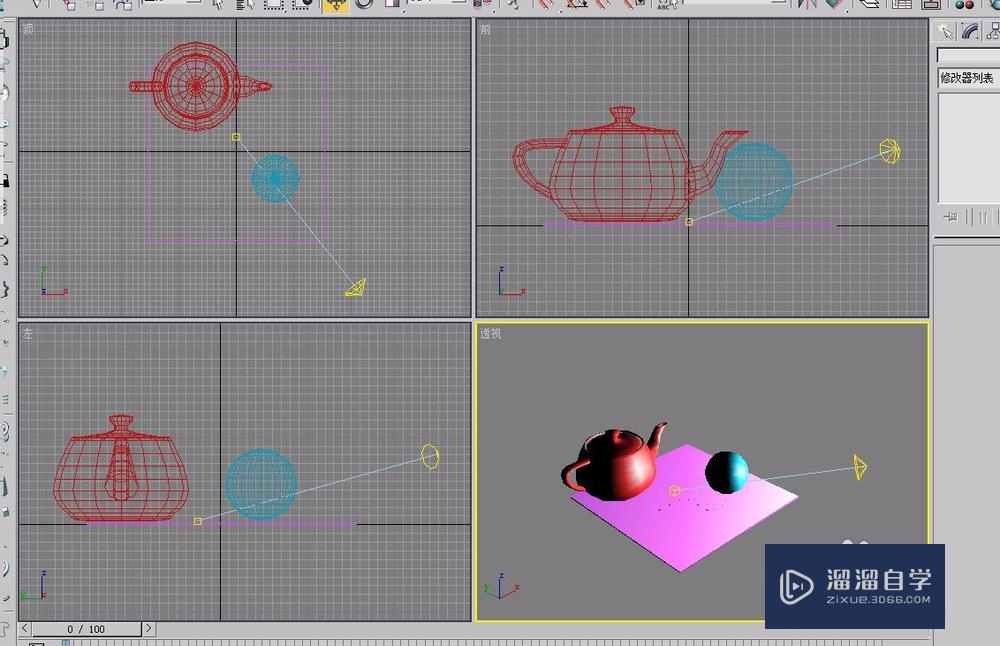This screenshot has width=1000, height=646.
Task: Pick the Select Object cursor tool
Action: click(218, 4)
